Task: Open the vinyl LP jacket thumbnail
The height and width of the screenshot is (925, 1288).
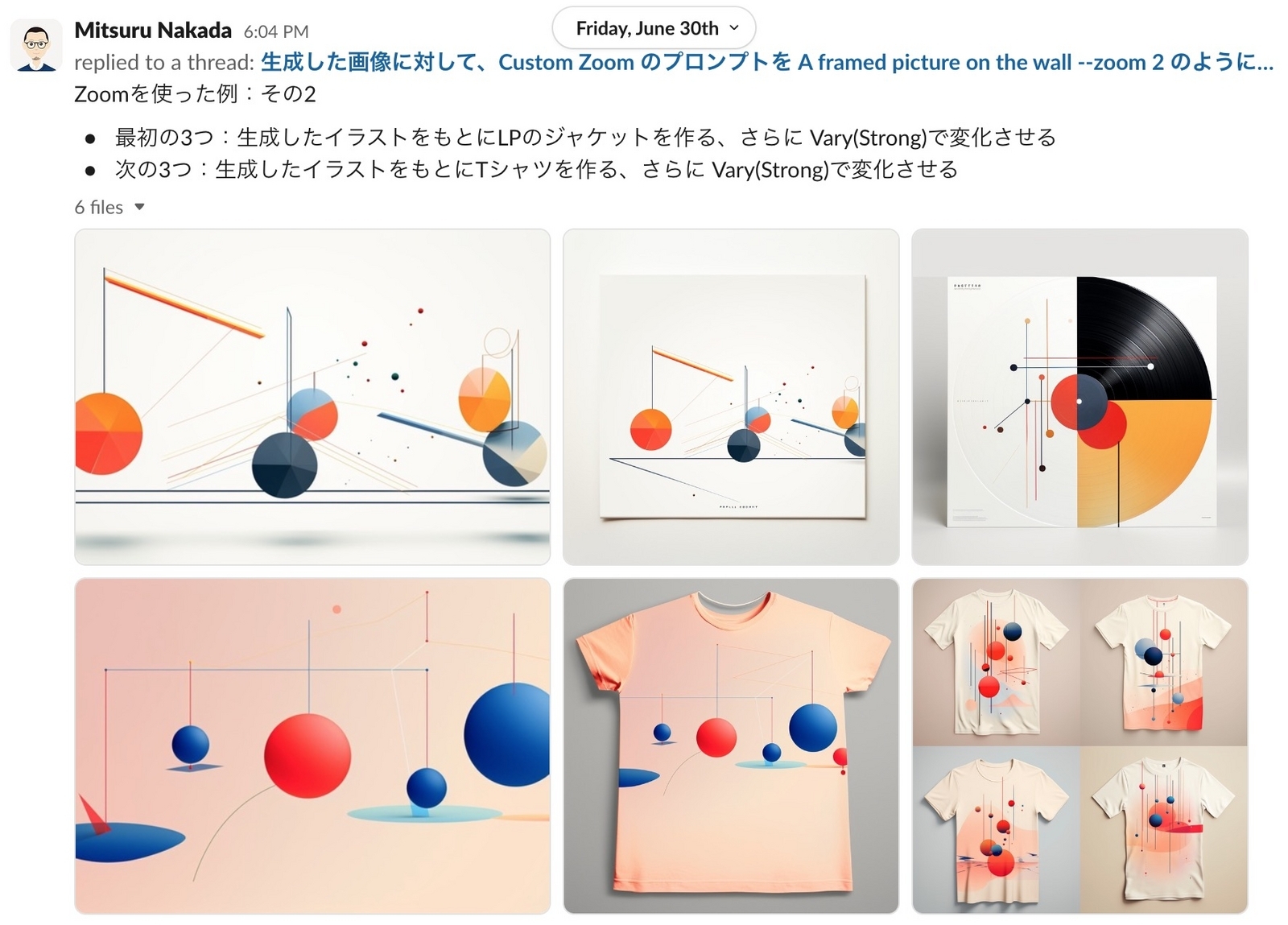Action: point(1080,397)
